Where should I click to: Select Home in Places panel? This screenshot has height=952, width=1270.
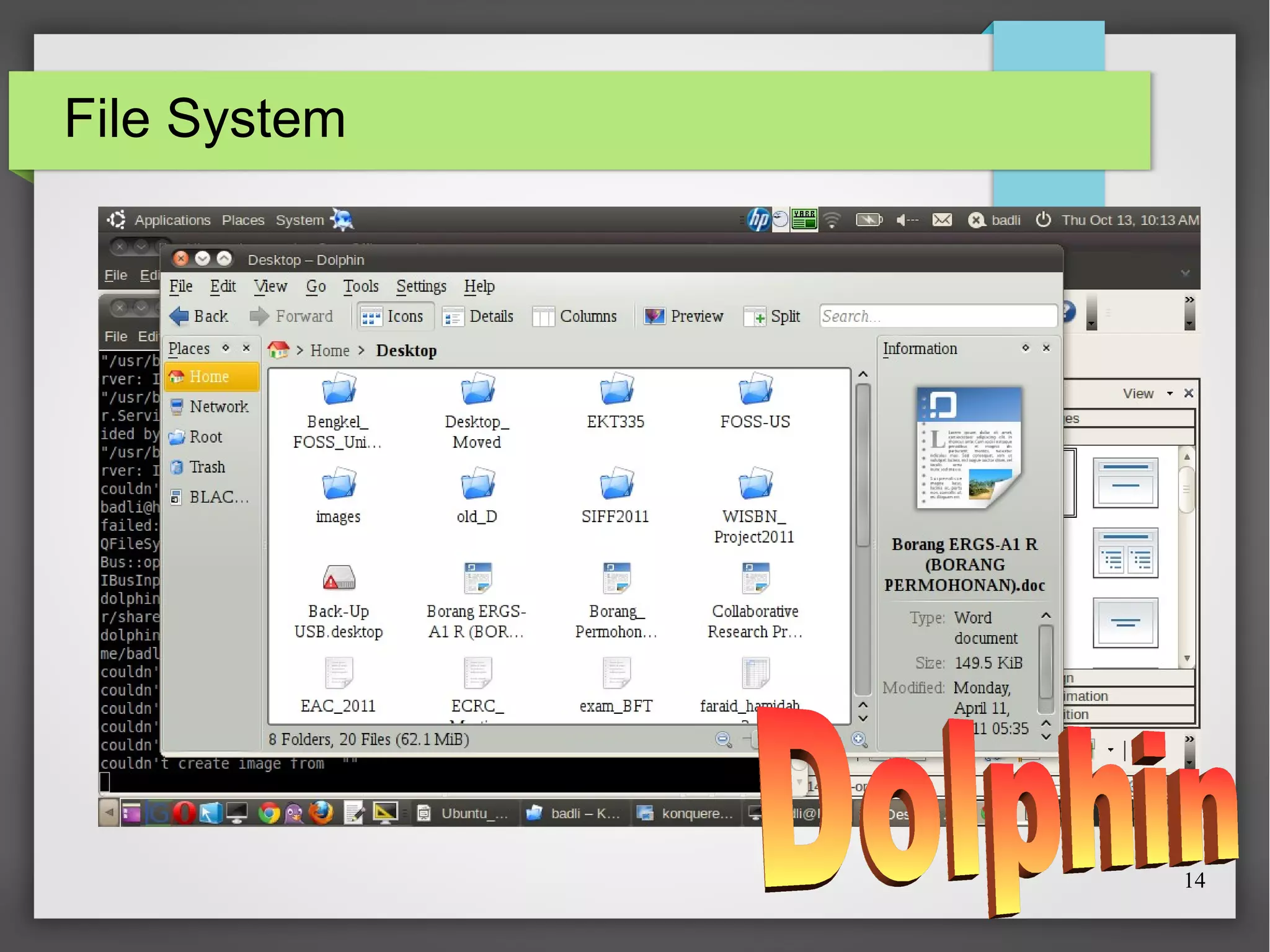(x=213, y=376)
